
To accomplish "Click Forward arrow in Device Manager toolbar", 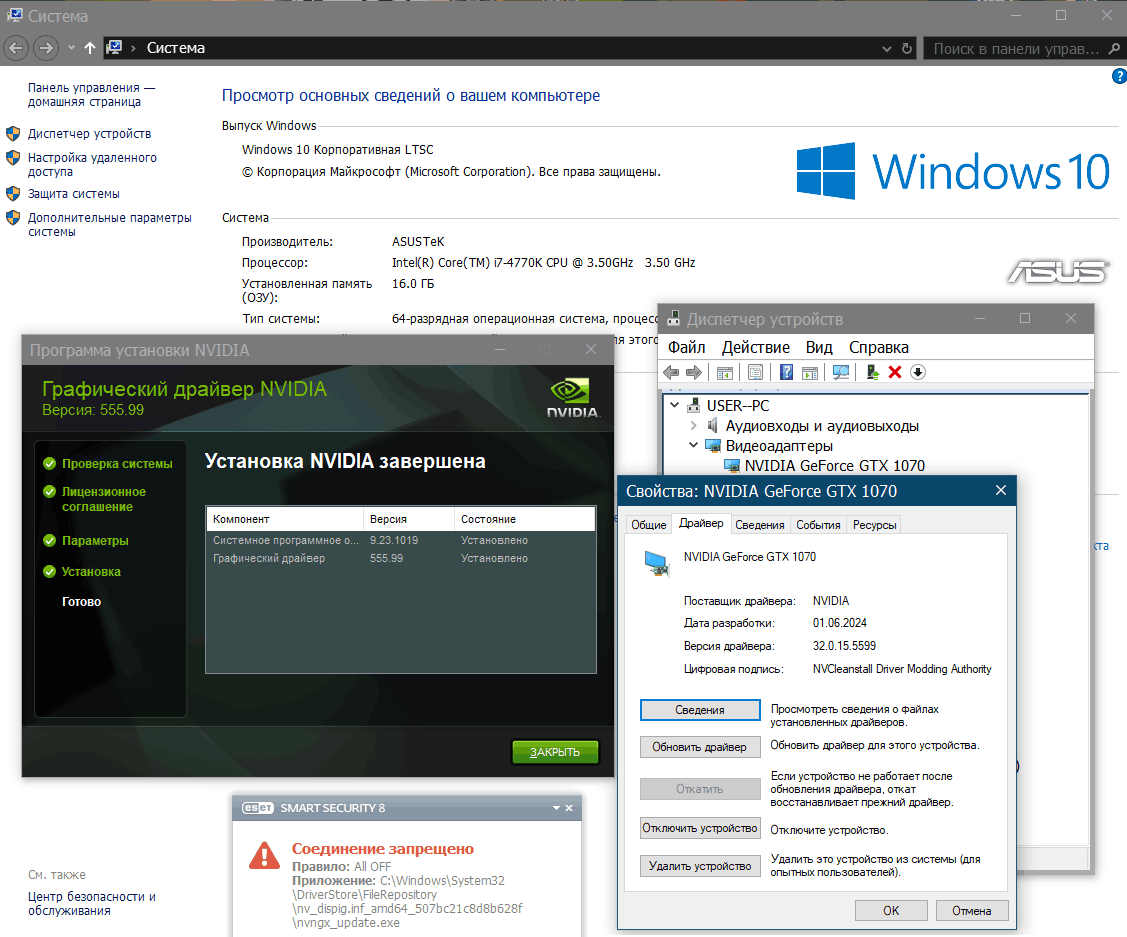I will pyautogui.click(x=694, y=372).
